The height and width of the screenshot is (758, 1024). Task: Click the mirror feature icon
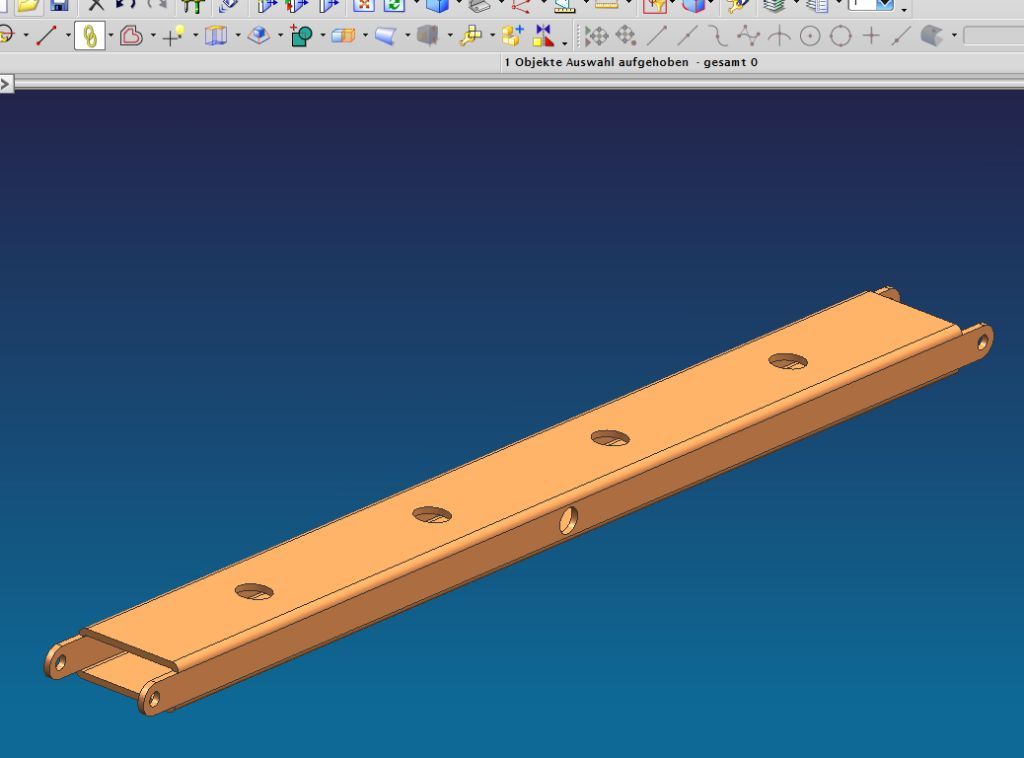click(543, 37)
